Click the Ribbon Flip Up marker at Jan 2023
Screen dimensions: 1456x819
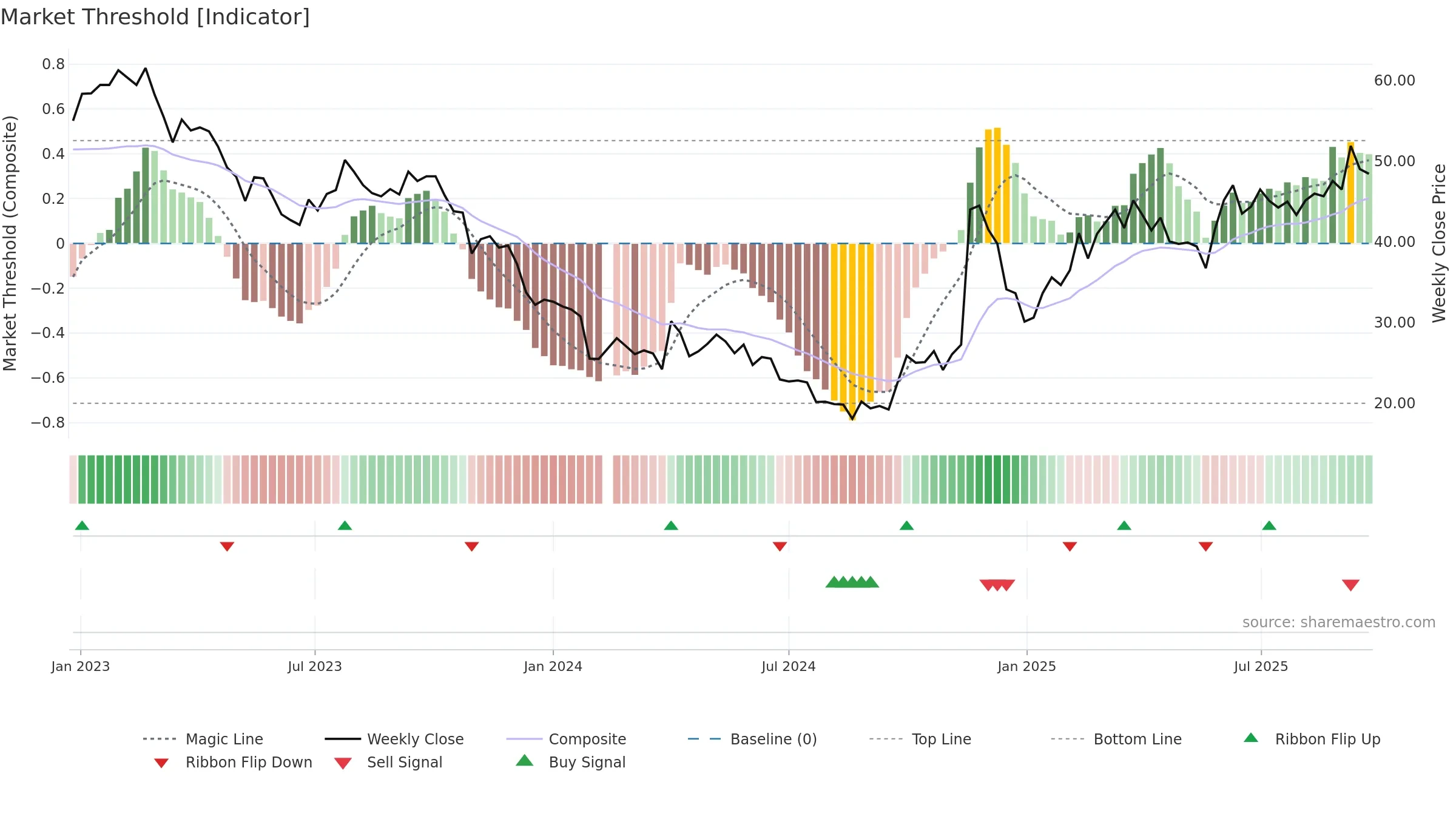click(x=82, y=525)
